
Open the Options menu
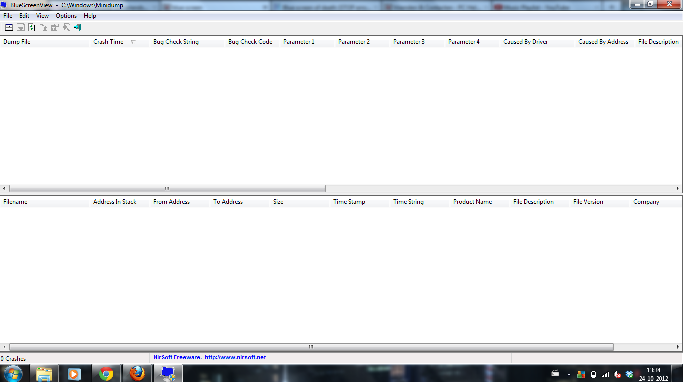point(66,16)
